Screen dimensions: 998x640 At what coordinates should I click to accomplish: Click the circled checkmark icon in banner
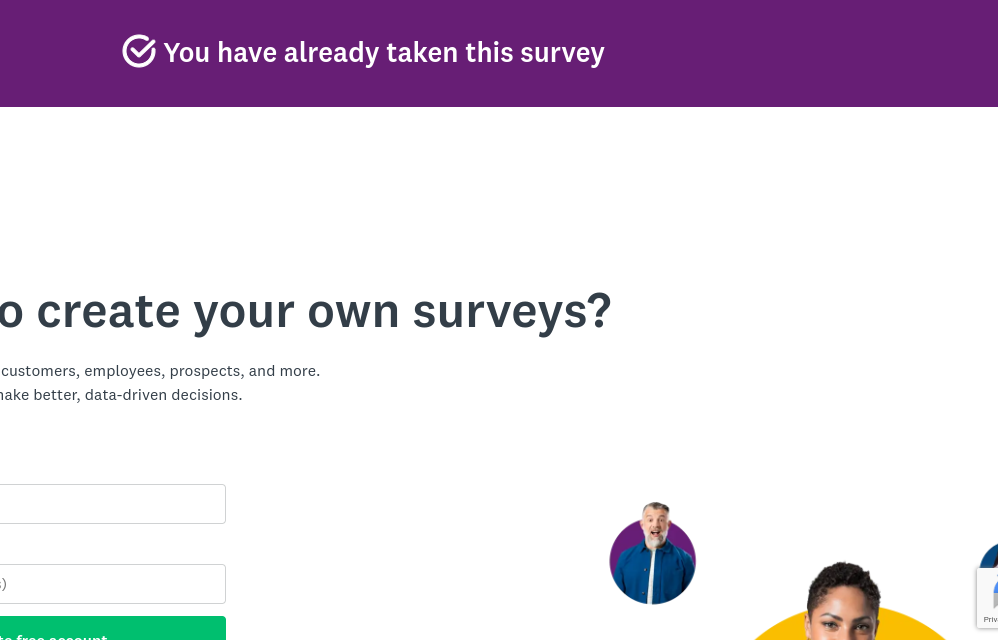[139, 51]
